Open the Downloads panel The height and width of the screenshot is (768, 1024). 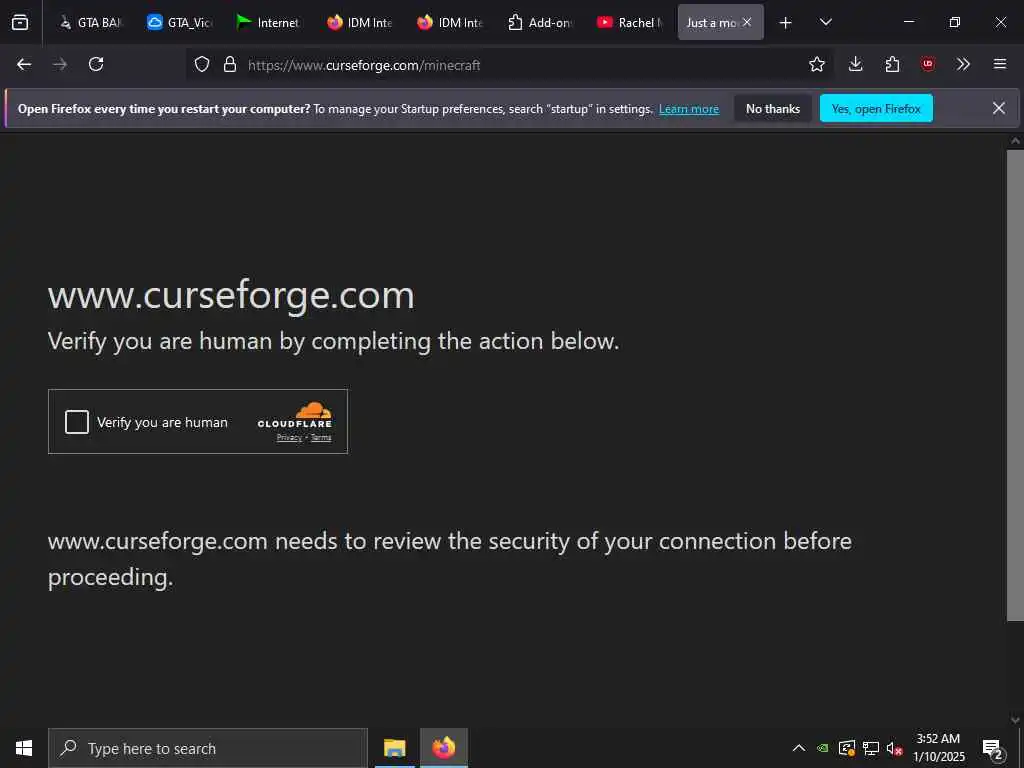[x=856, y=64]
